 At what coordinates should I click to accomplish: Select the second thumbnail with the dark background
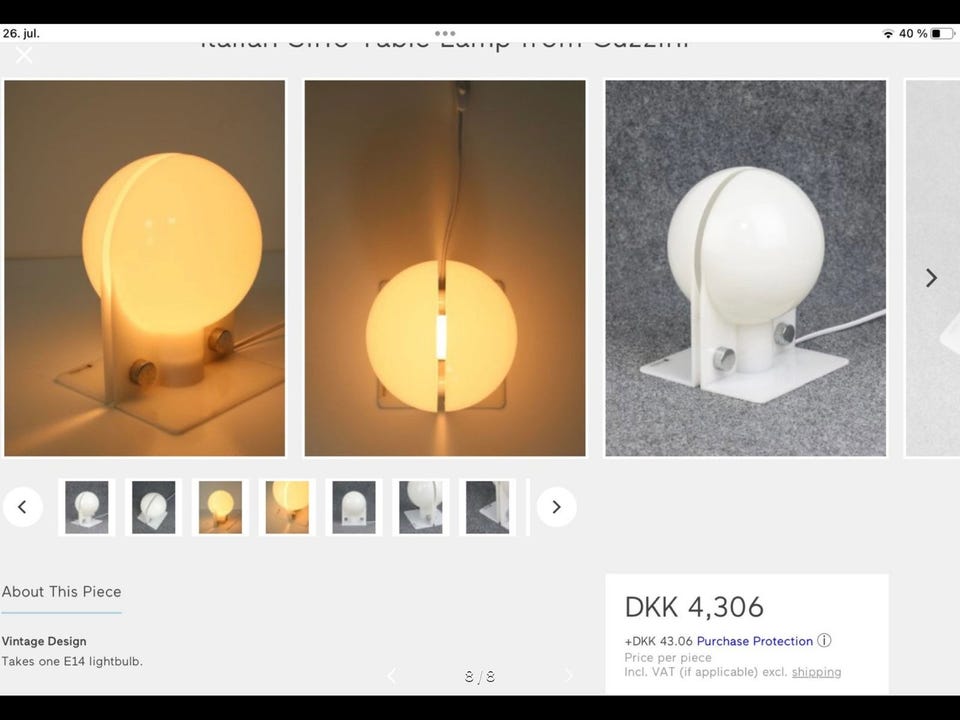[153, 507]
